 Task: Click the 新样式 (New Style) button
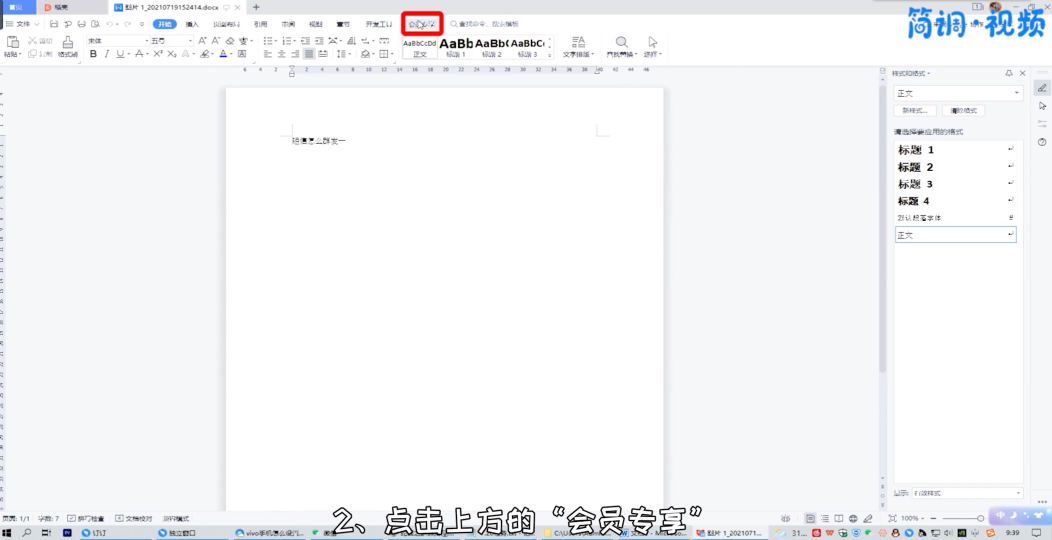(x=915, y=111)
